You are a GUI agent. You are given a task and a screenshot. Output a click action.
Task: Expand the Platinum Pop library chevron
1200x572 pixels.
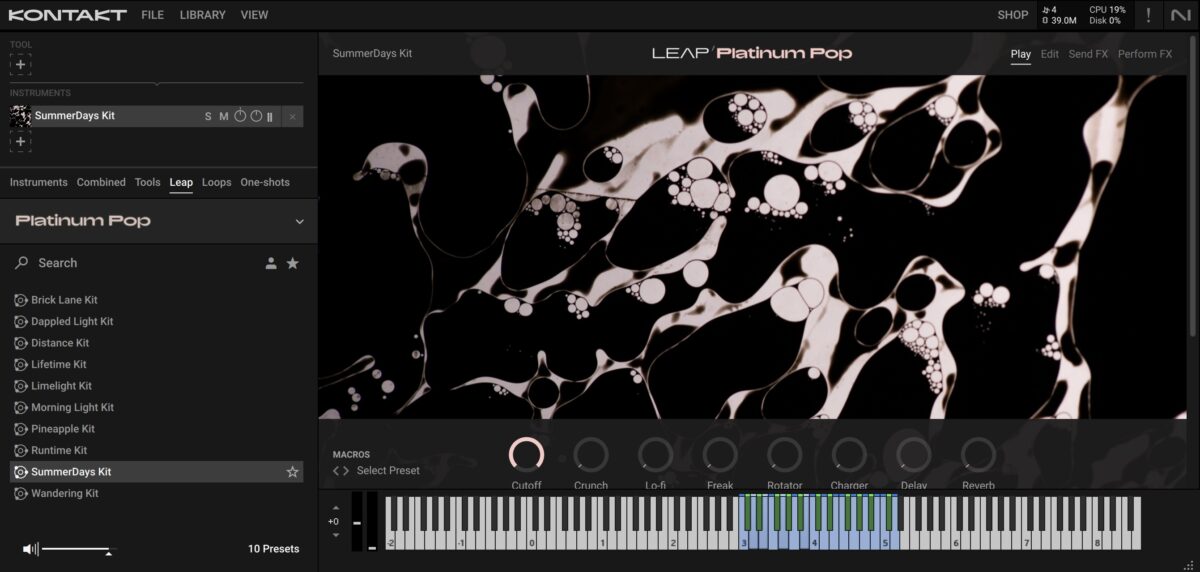tap(299, 222)
